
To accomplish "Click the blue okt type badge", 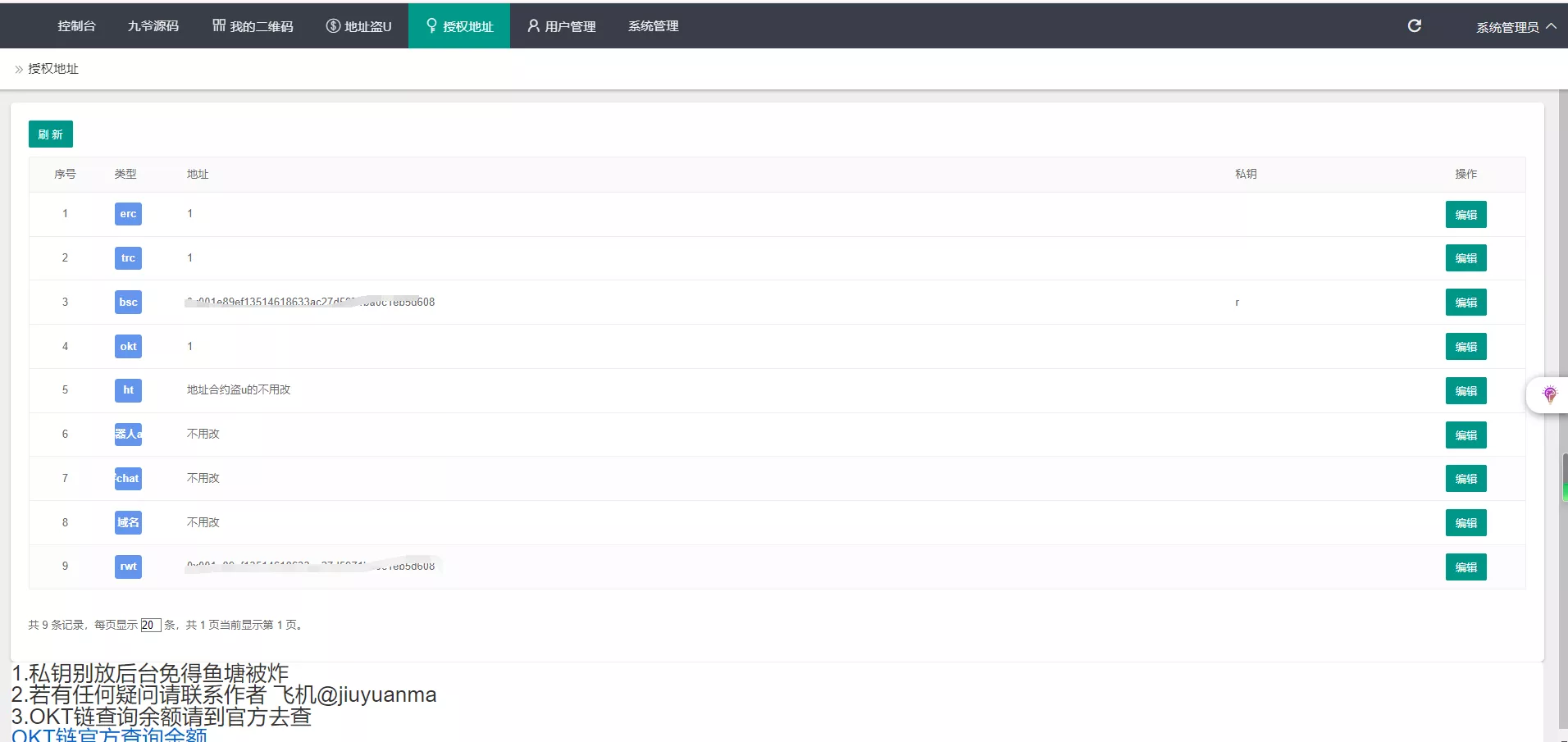I will click(x=128, y=347).
